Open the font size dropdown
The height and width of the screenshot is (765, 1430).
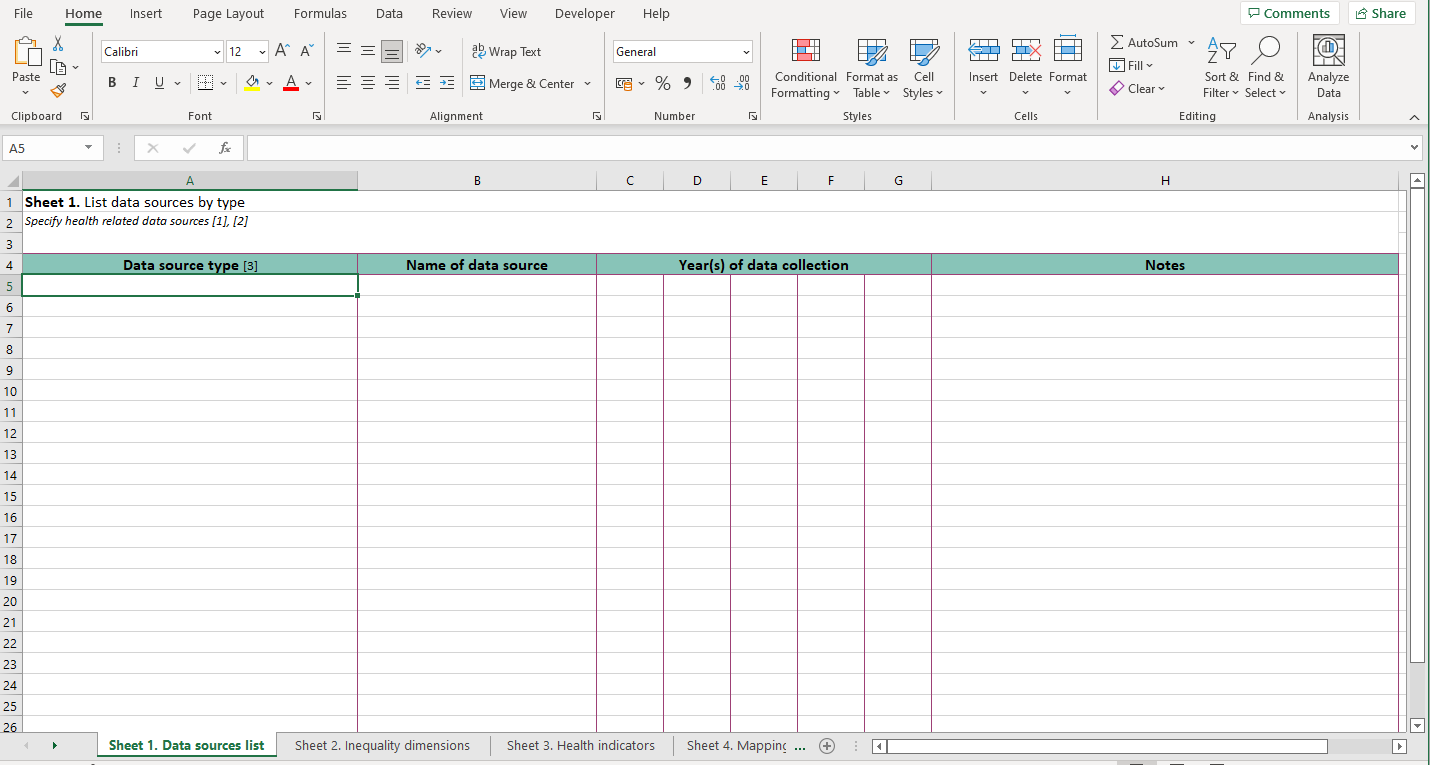pos(262,52)
